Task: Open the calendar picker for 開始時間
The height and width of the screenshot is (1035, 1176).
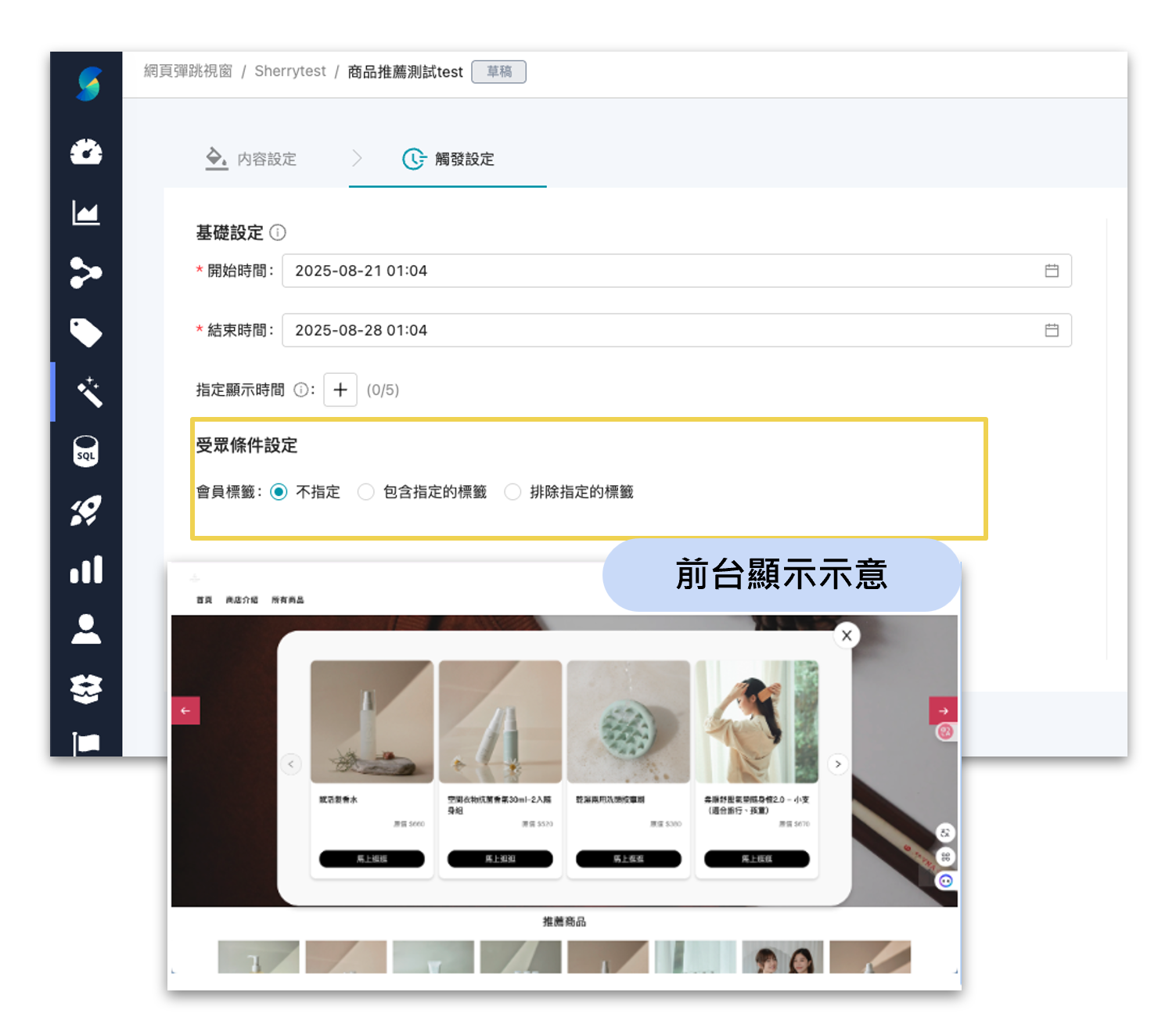Action: click(x=1052, y=271)
